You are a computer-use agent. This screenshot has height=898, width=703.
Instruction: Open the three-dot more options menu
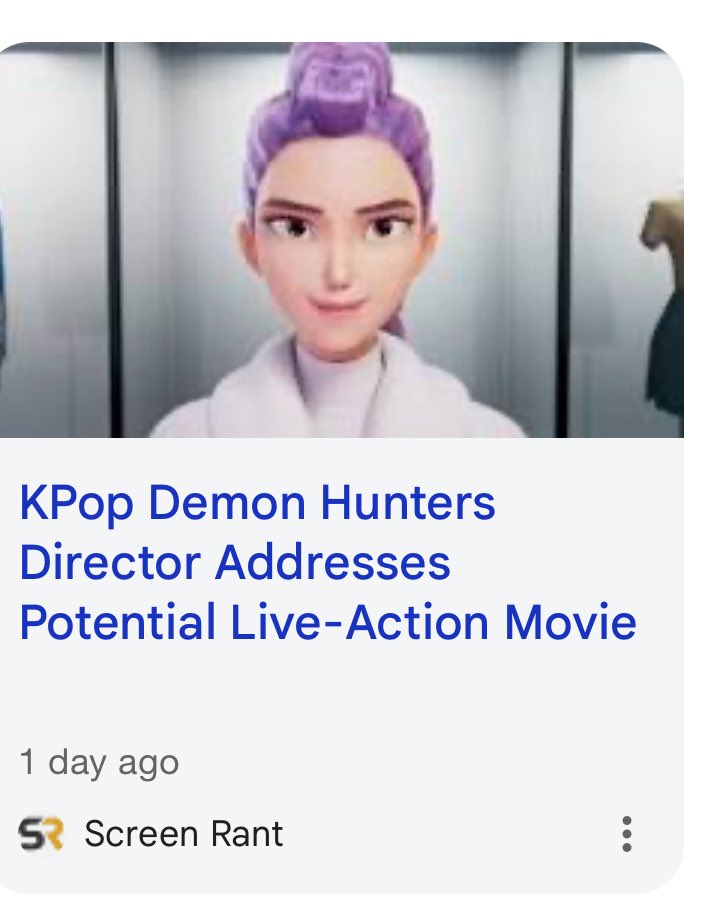(627, 834)
